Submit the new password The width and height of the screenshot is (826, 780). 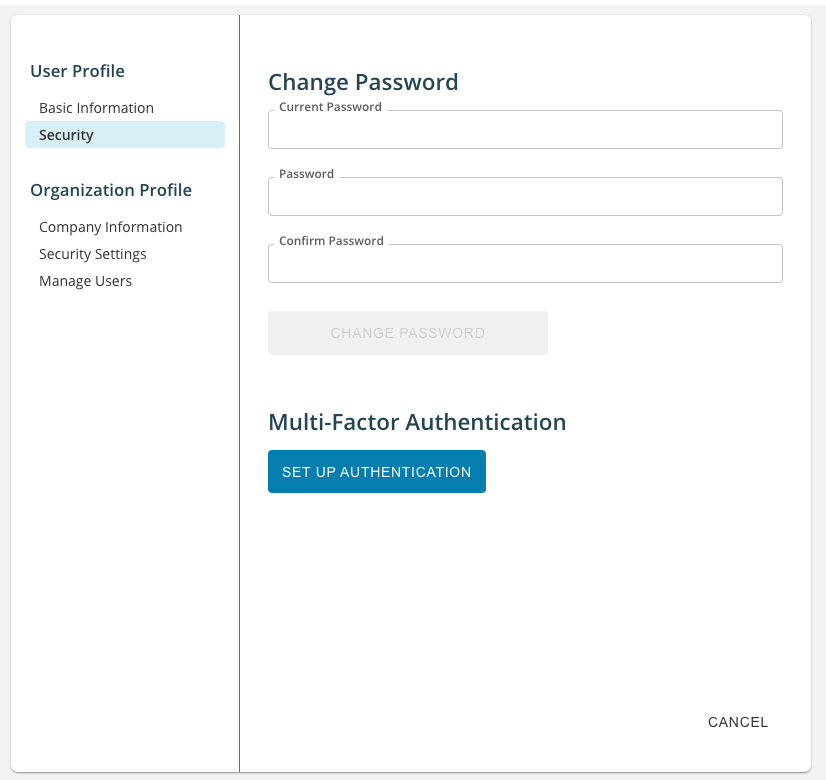point(407,332)
